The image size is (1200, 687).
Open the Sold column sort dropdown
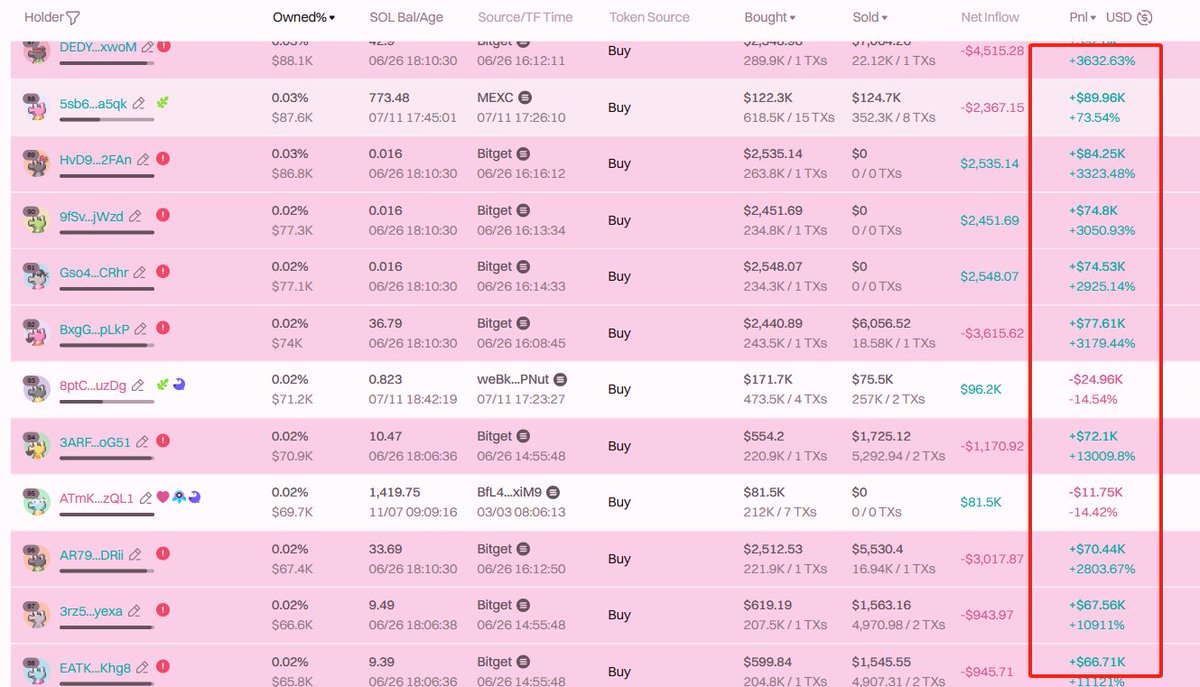870,17
